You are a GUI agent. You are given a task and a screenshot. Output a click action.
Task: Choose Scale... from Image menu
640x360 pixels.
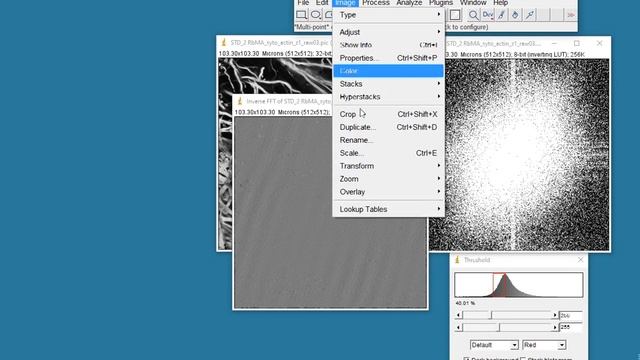click(388, 153)
